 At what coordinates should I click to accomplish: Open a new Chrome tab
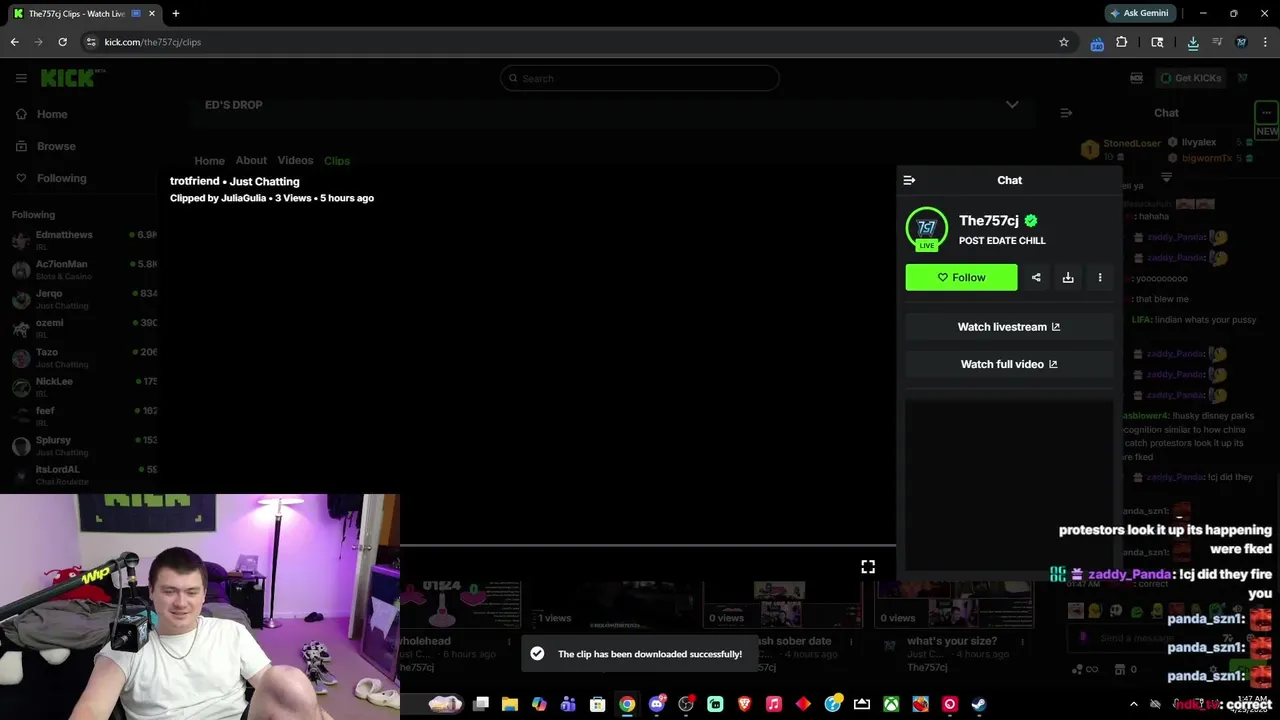[176, 14]
